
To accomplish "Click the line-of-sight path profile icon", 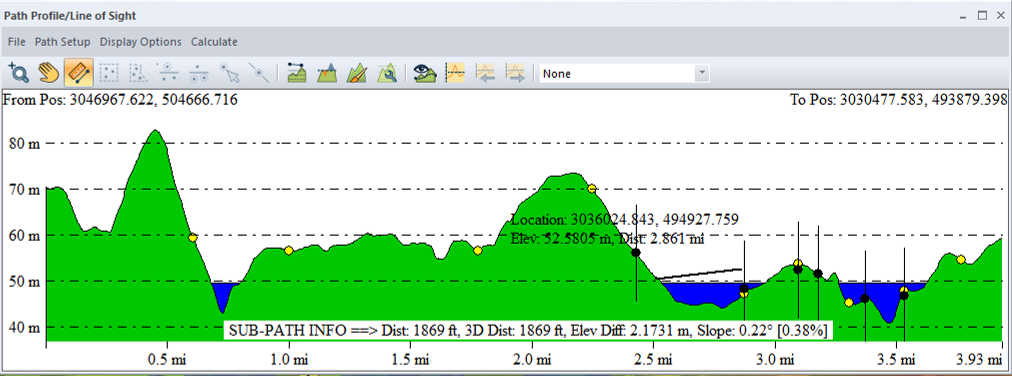I will tap(297, 73).
